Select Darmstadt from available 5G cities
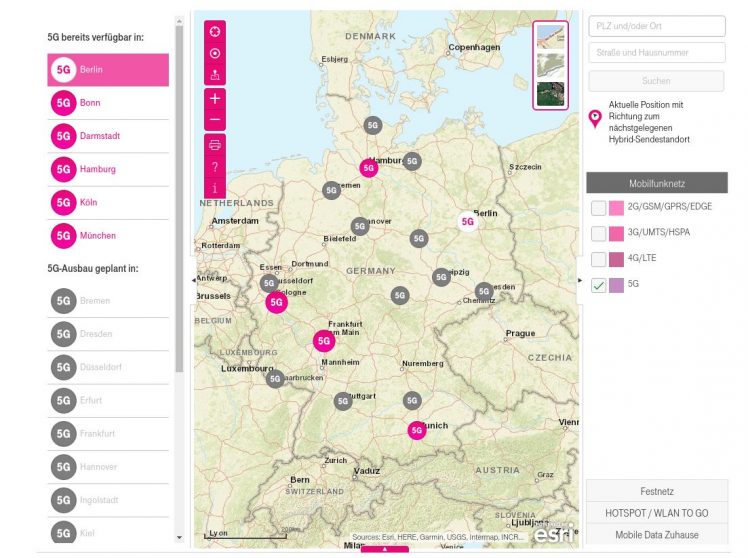The image size is (748, 558). point(99,136)
